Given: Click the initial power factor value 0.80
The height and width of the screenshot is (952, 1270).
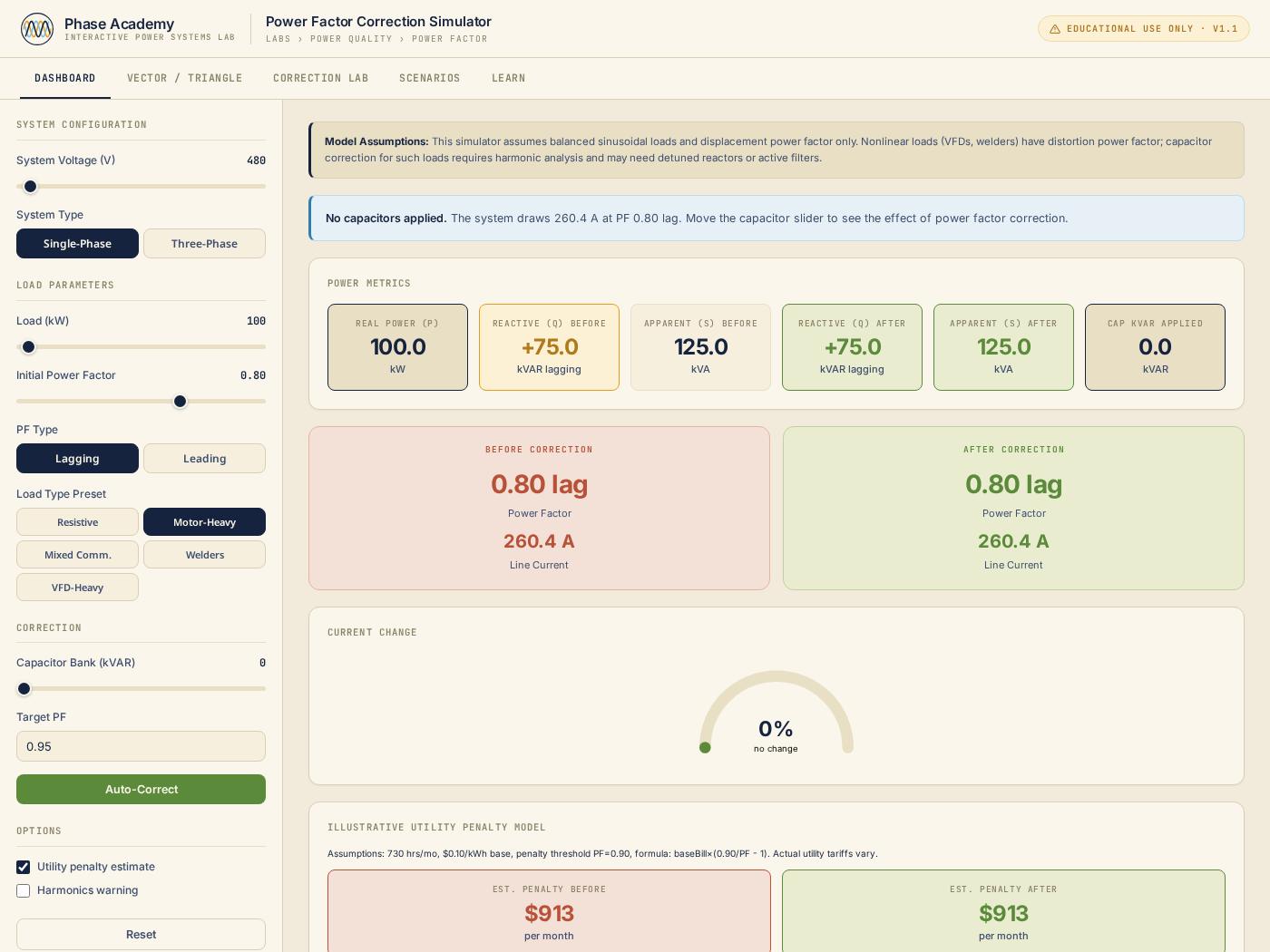Looking at the screenshot, I should click(253, 375).
